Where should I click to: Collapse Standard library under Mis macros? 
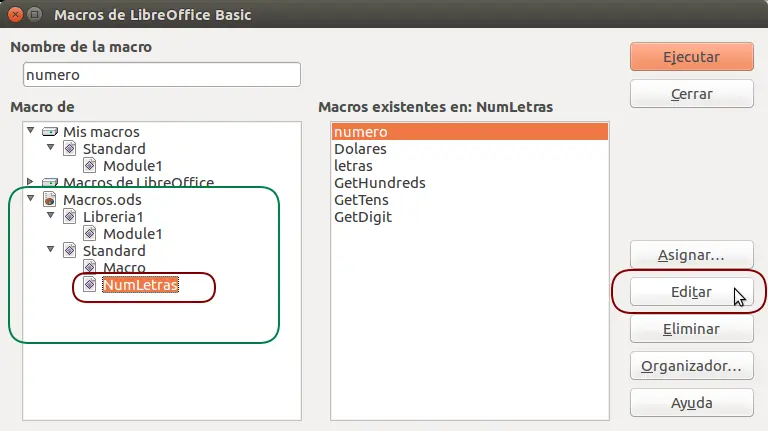coord(50,147)
